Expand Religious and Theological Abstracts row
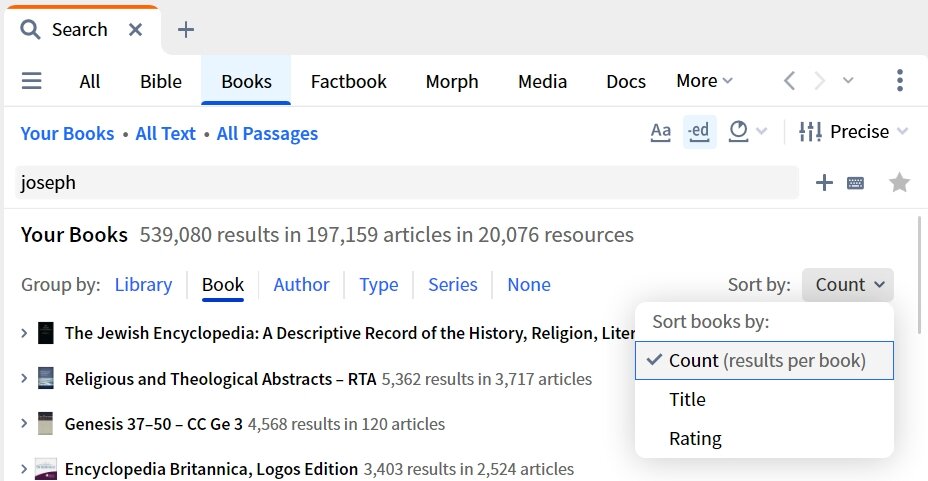Screen dimensions: 928x481 (24, 378)
